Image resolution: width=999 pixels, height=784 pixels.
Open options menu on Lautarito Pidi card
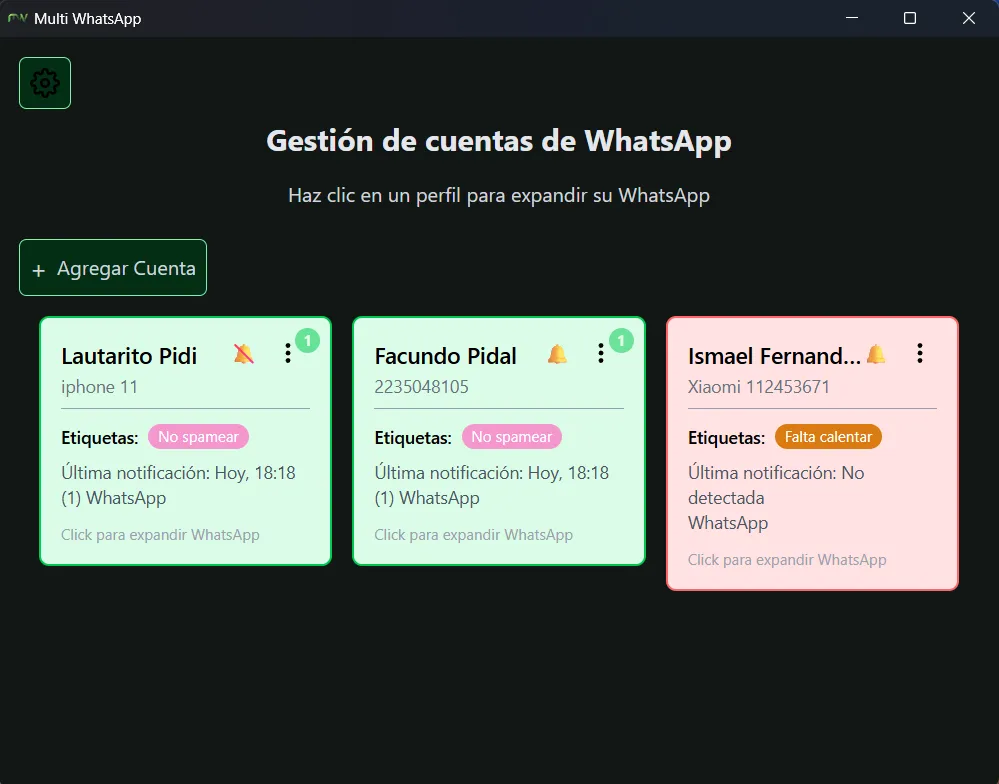(287, 353)
